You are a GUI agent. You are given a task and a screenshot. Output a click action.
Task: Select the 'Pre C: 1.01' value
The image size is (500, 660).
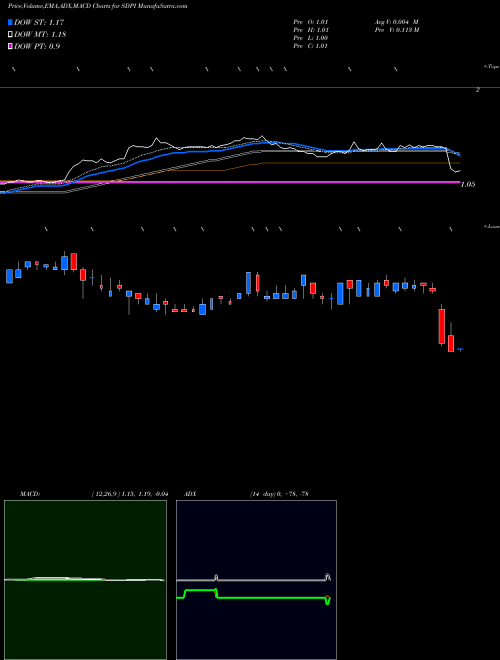click(x=311, y=46)
